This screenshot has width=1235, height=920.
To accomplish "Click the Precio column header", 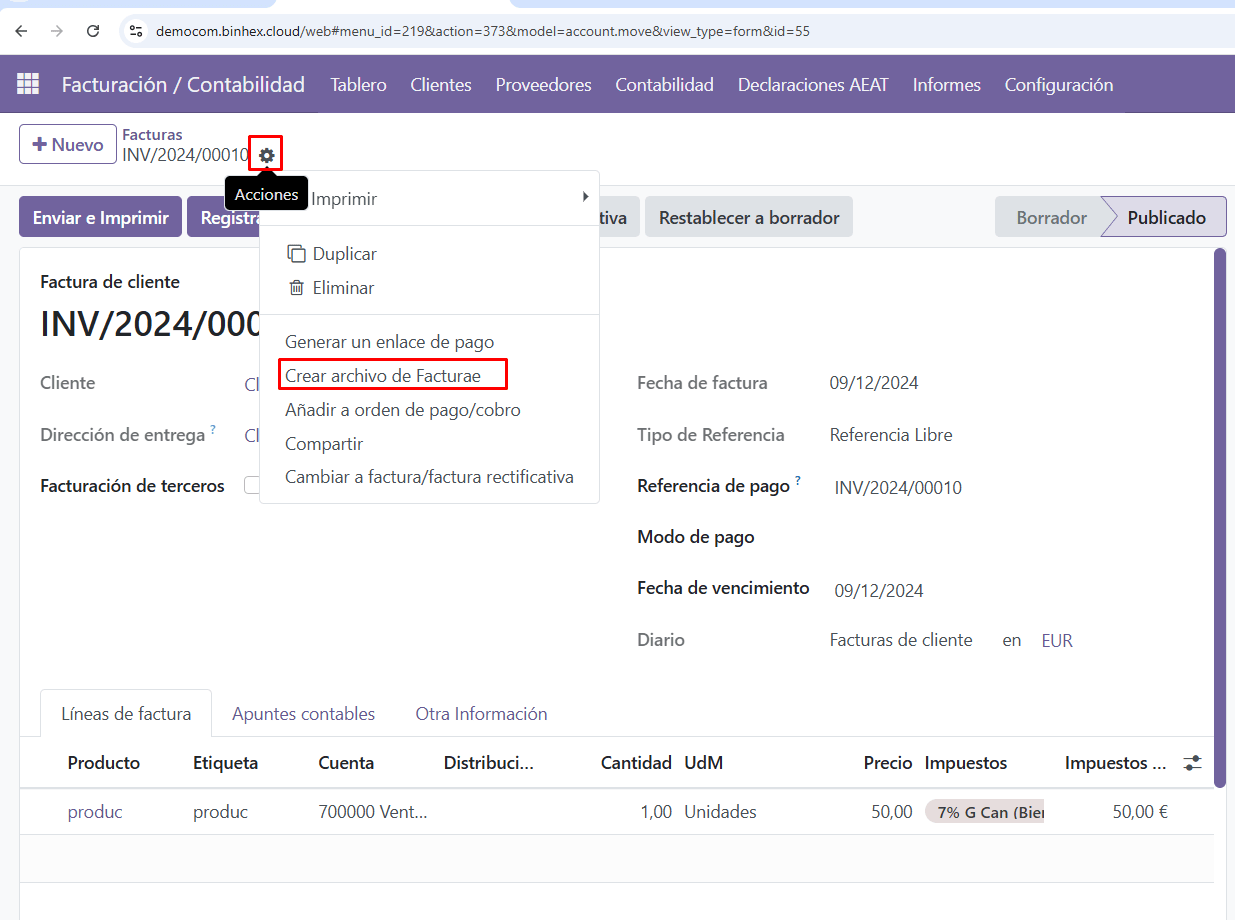I will (888, 763).
